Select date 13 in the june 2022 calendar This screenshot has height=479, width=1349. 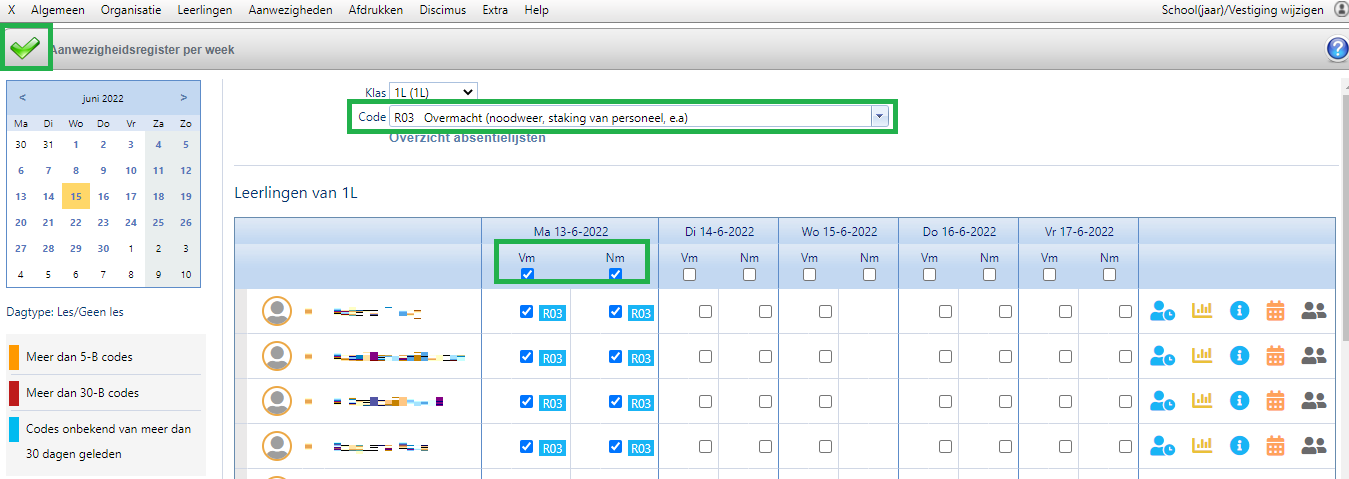21,196
